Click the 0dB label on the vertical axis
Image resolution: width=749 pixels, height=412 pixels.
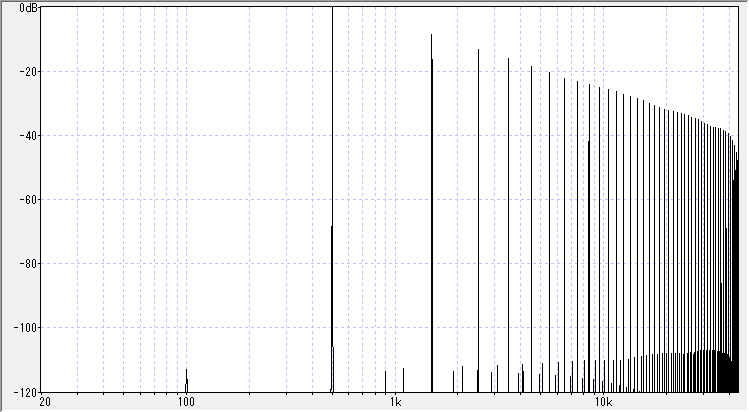pyautogui.click(x=28, y=8)
